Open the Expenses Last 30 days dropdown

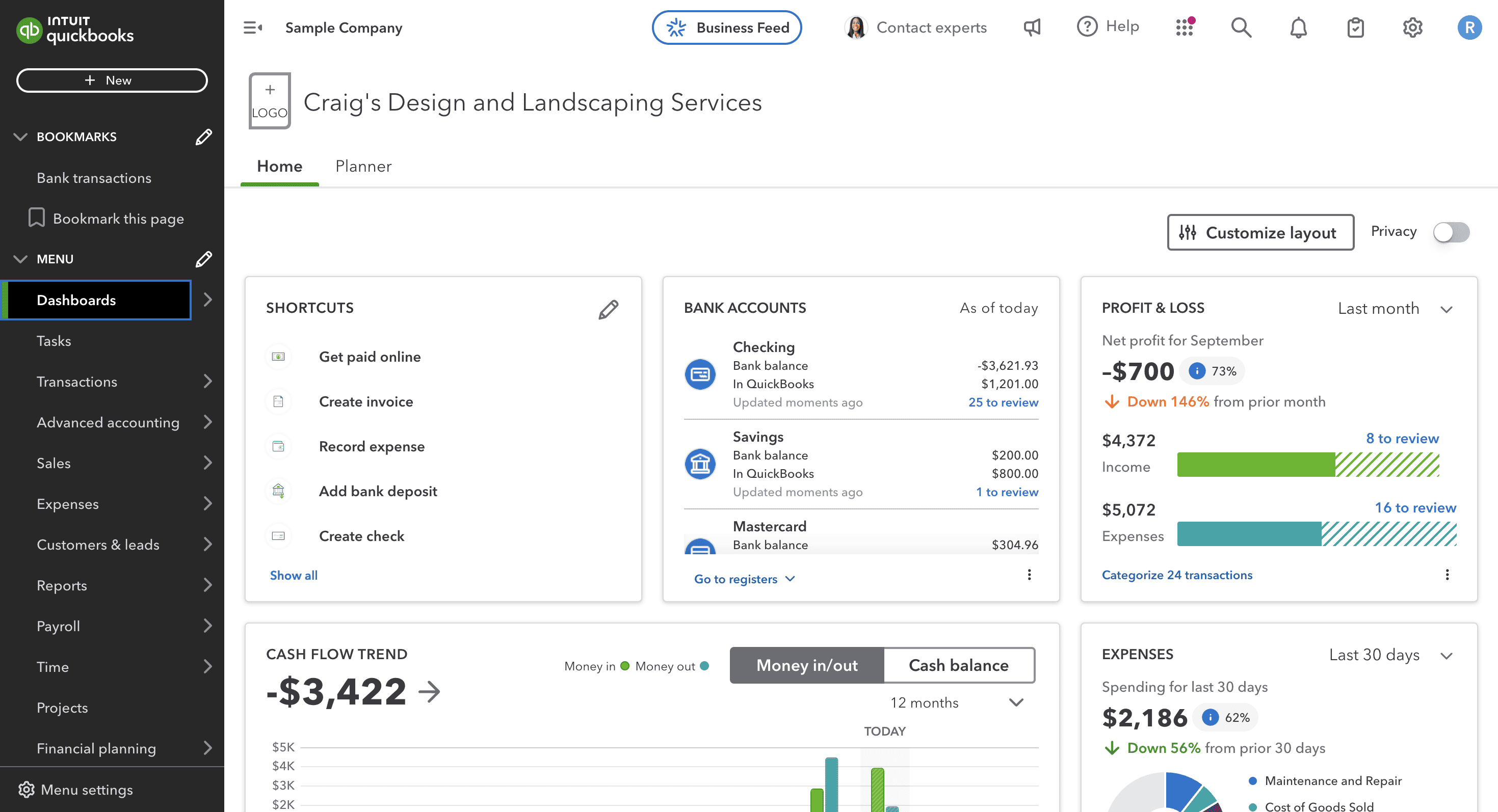click(1391, 655)
